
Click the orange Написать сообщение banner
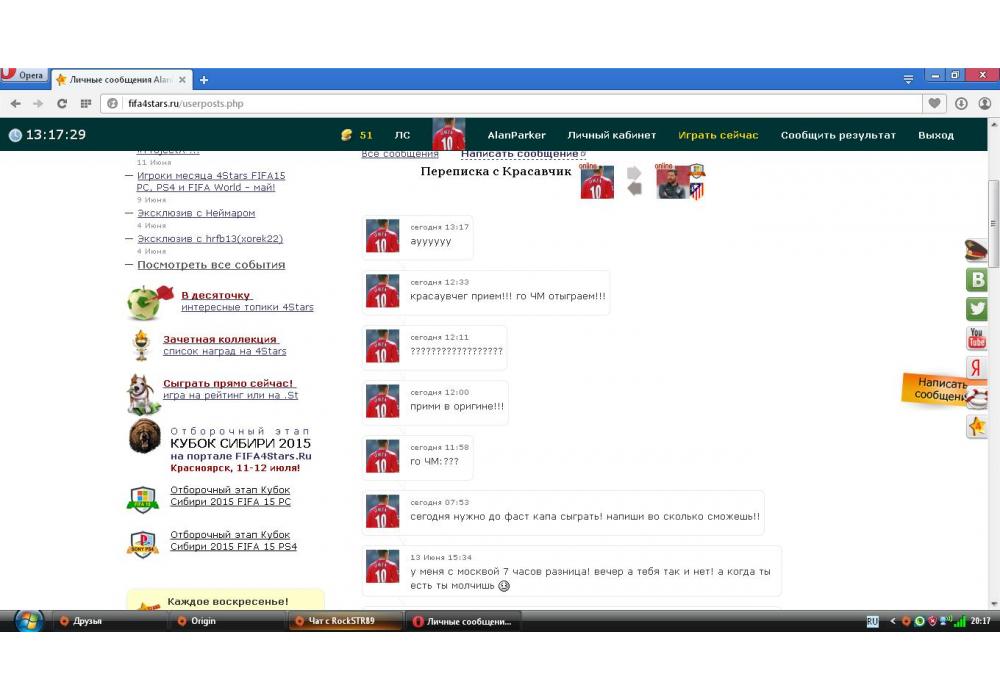coord(944,389)
